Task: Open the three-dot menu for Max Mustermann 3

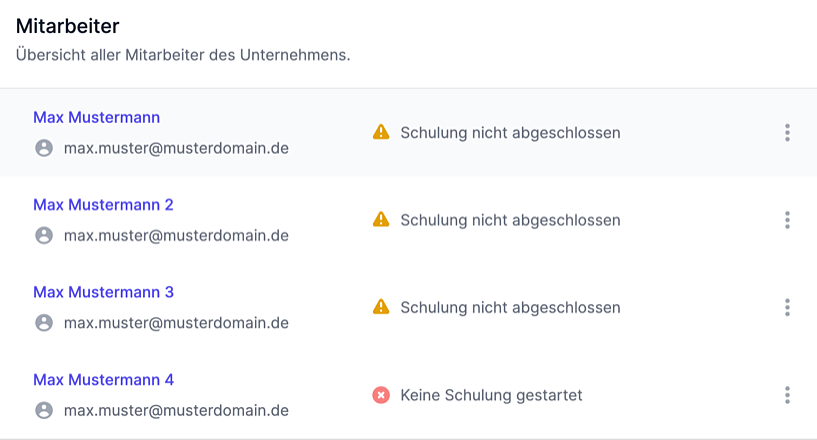Action: 788,307
